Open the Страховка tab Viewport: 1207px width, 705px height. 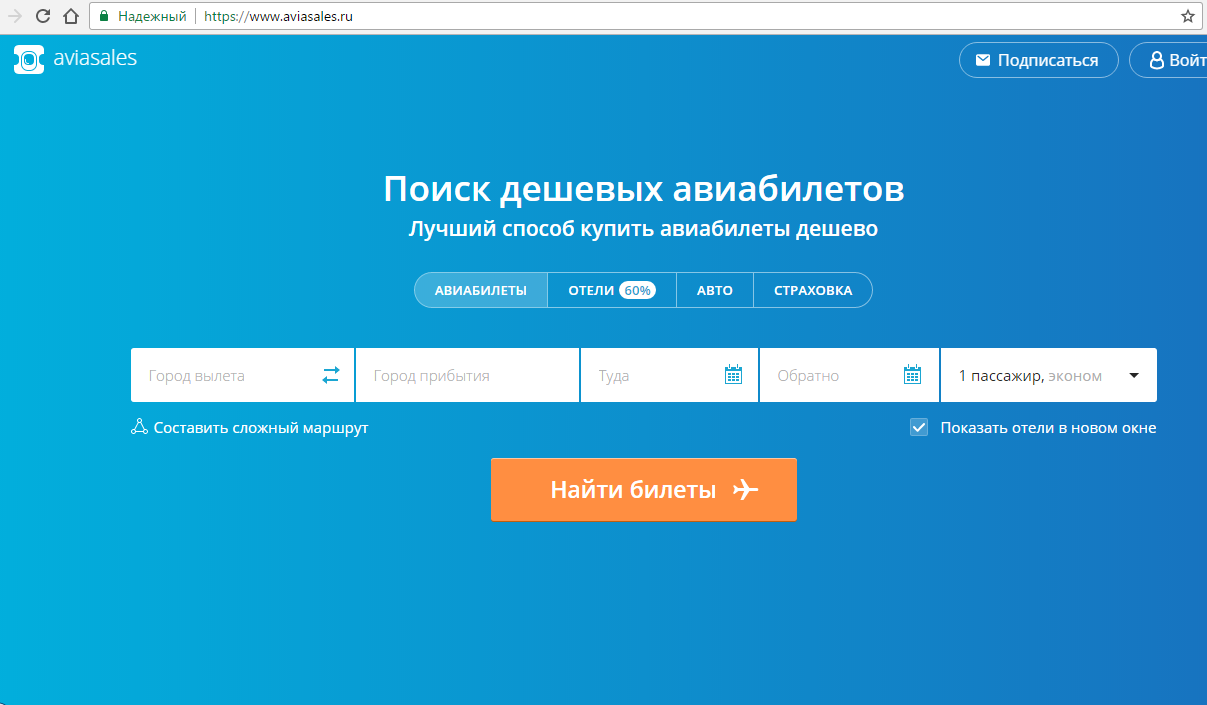pyautogui.click(x=812, y=290)
